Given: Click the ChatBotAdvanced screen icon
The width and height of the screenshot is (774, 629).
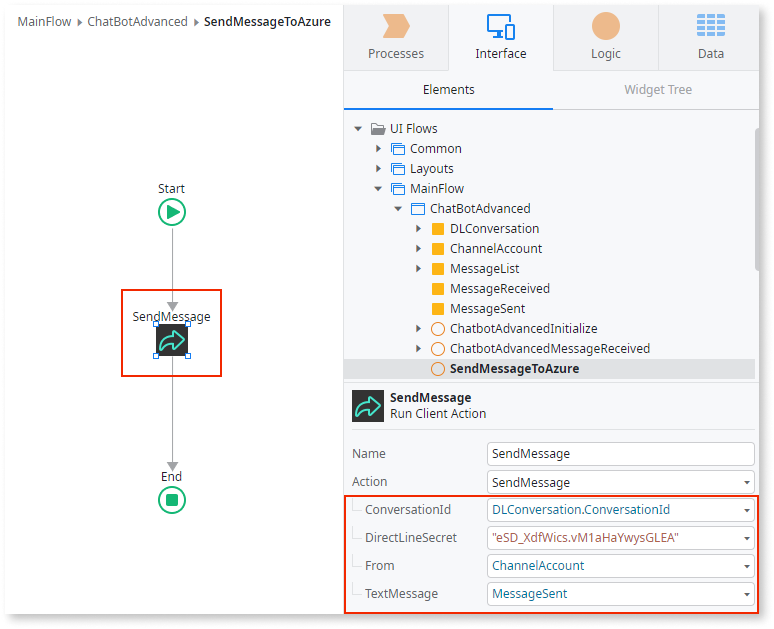Looking at the screenshot, I should (418, 209).
